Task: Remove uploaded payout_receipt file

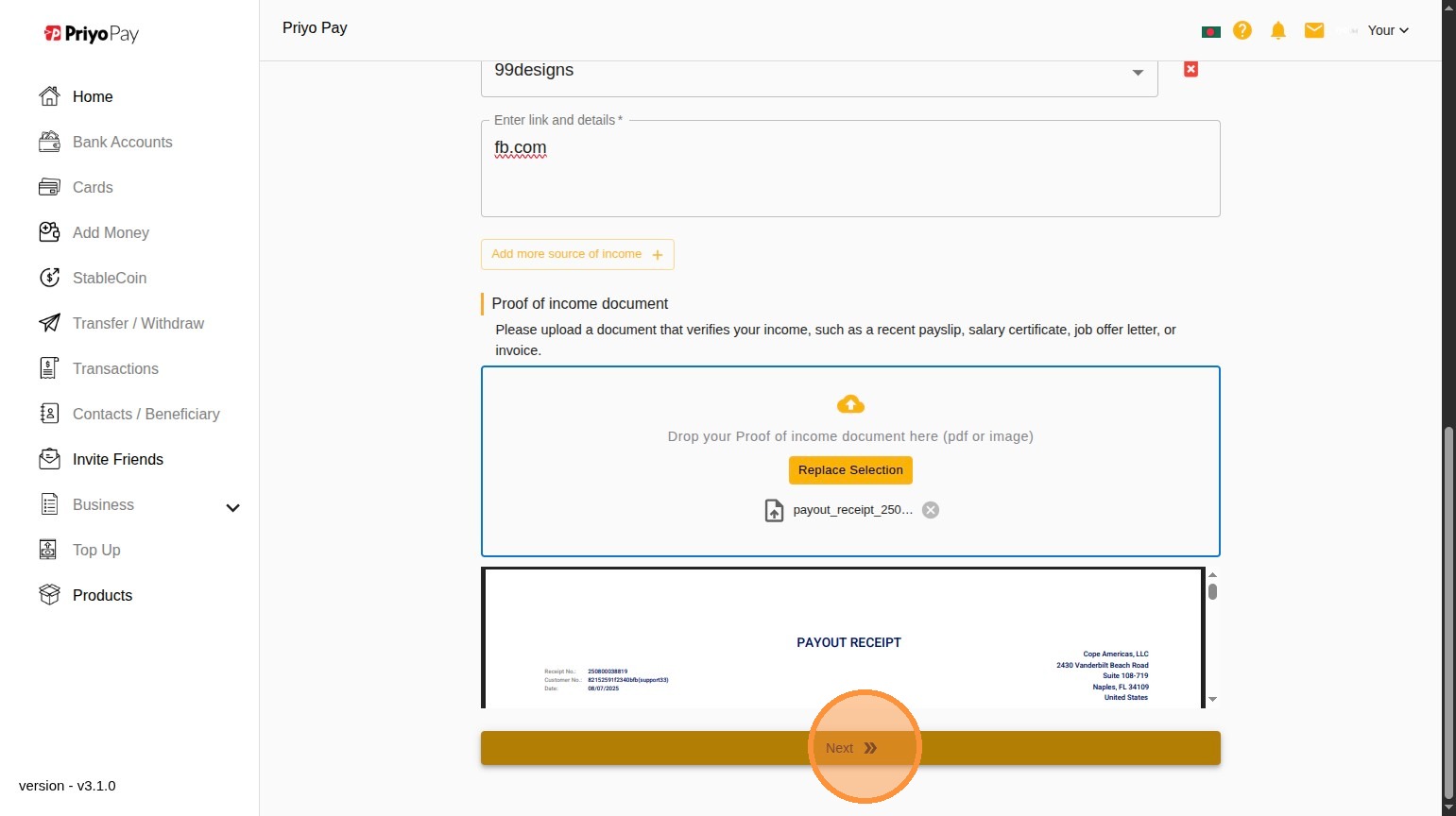Action: pyautogui.click(x=931, y=510)
